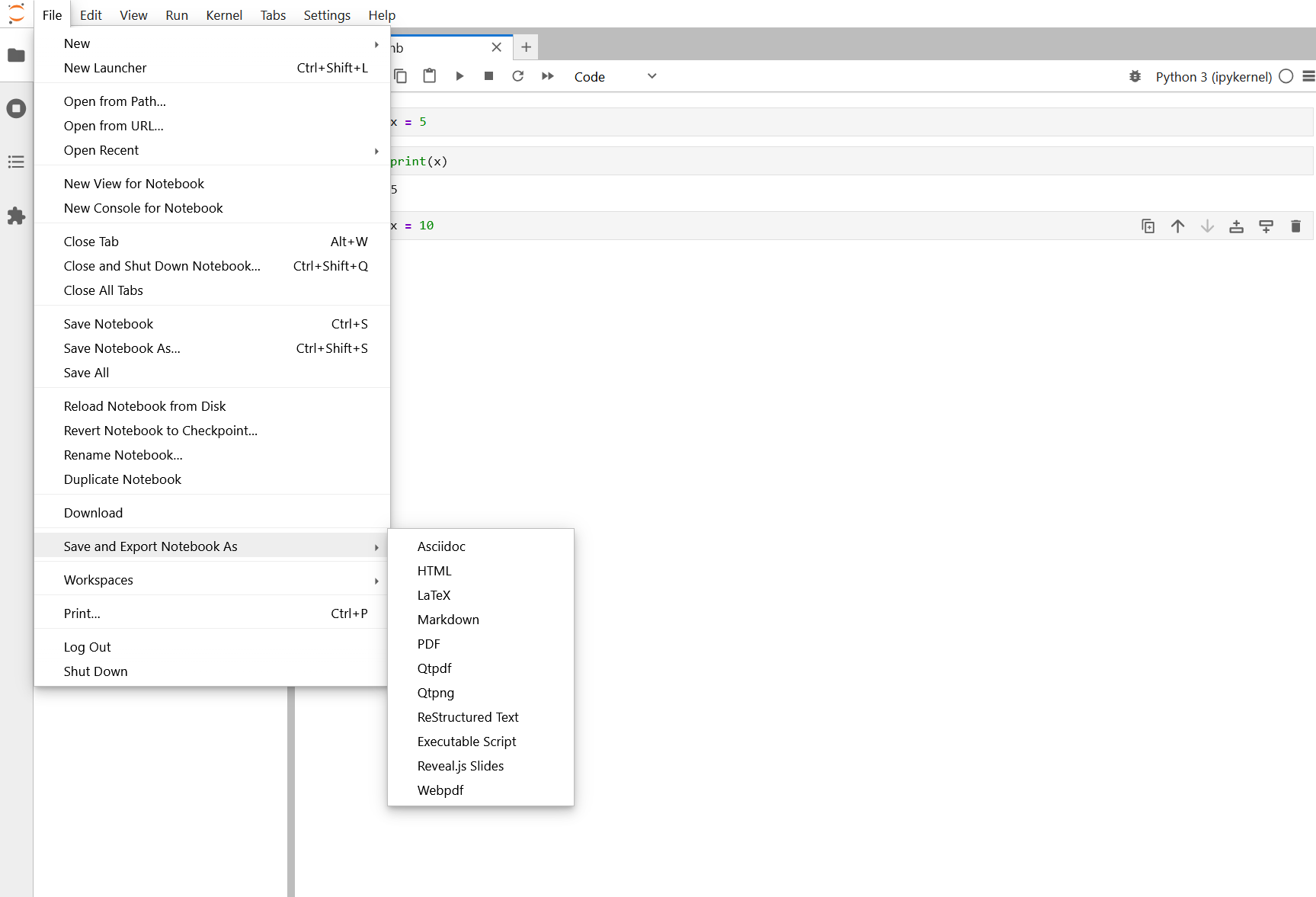Viewport: 1316px width, 897px height.
Task: Select Open from Path...
Action: [212, 101]
